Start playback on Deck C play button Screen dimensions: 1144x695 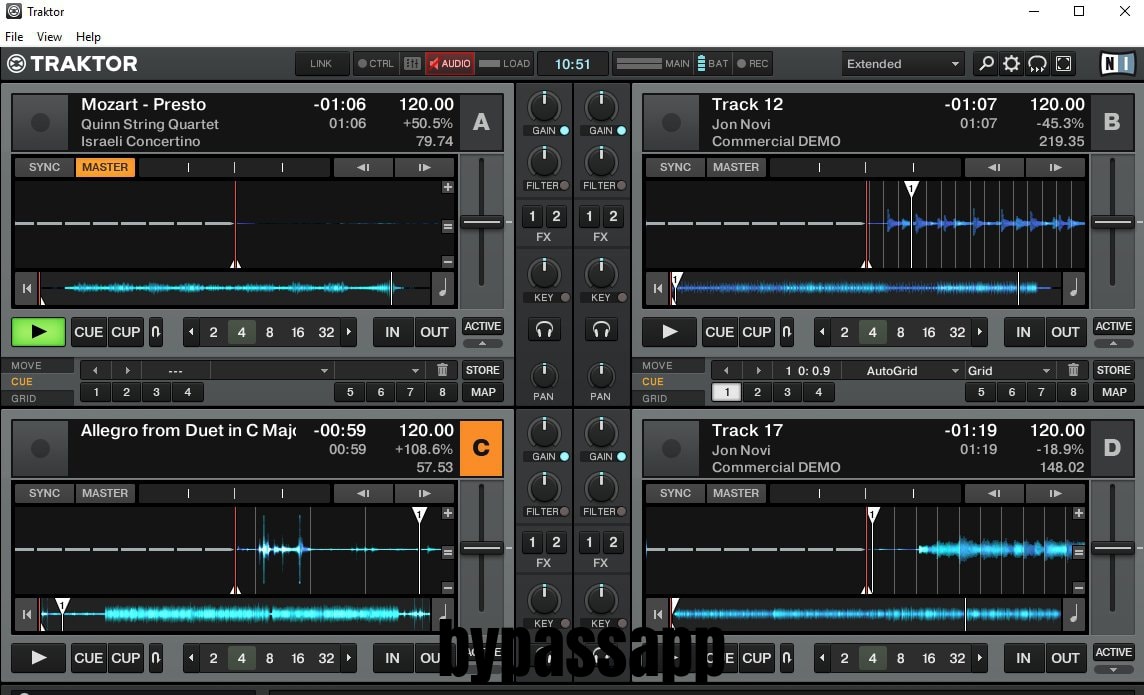point(39,658)
